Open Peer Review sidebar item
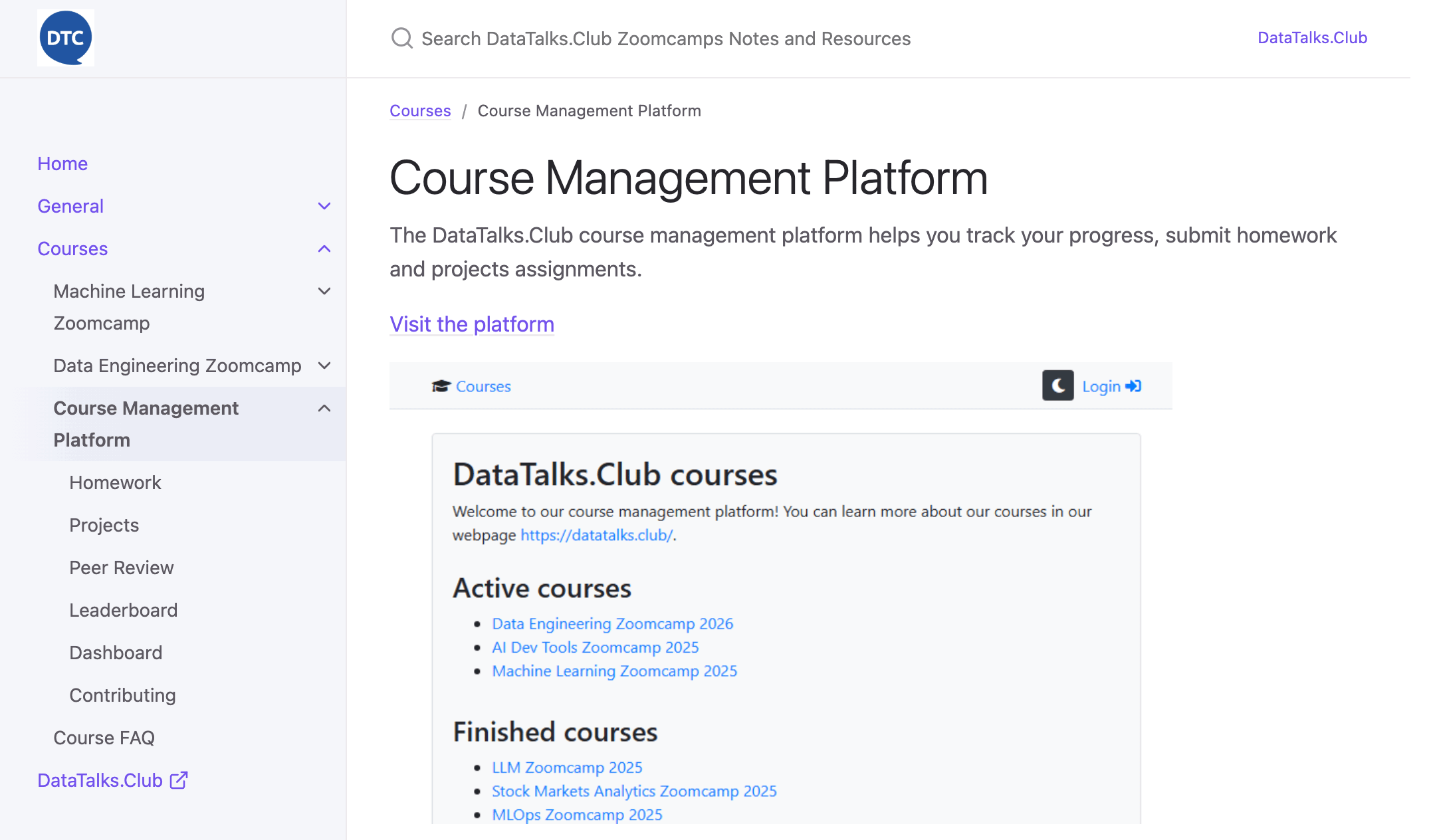Image resolution: width=1429 pixels, height=840 pixels. (121, 568)
